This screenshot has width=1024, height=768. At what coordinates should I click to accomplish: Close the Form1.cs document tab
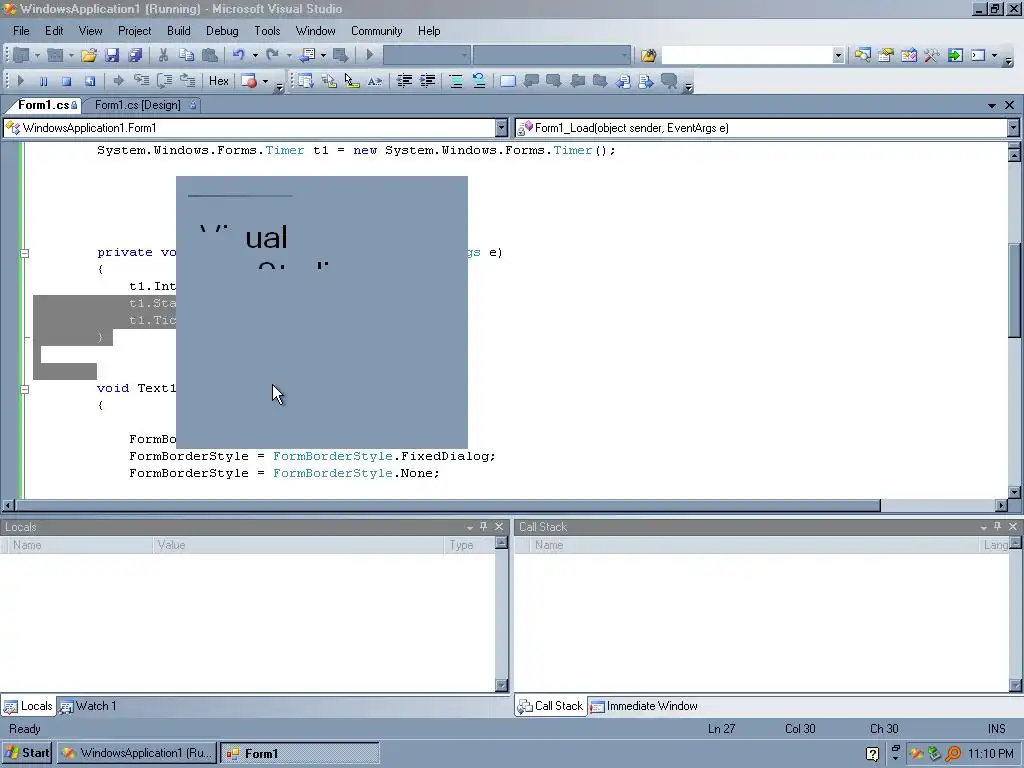click(1010, 105)
